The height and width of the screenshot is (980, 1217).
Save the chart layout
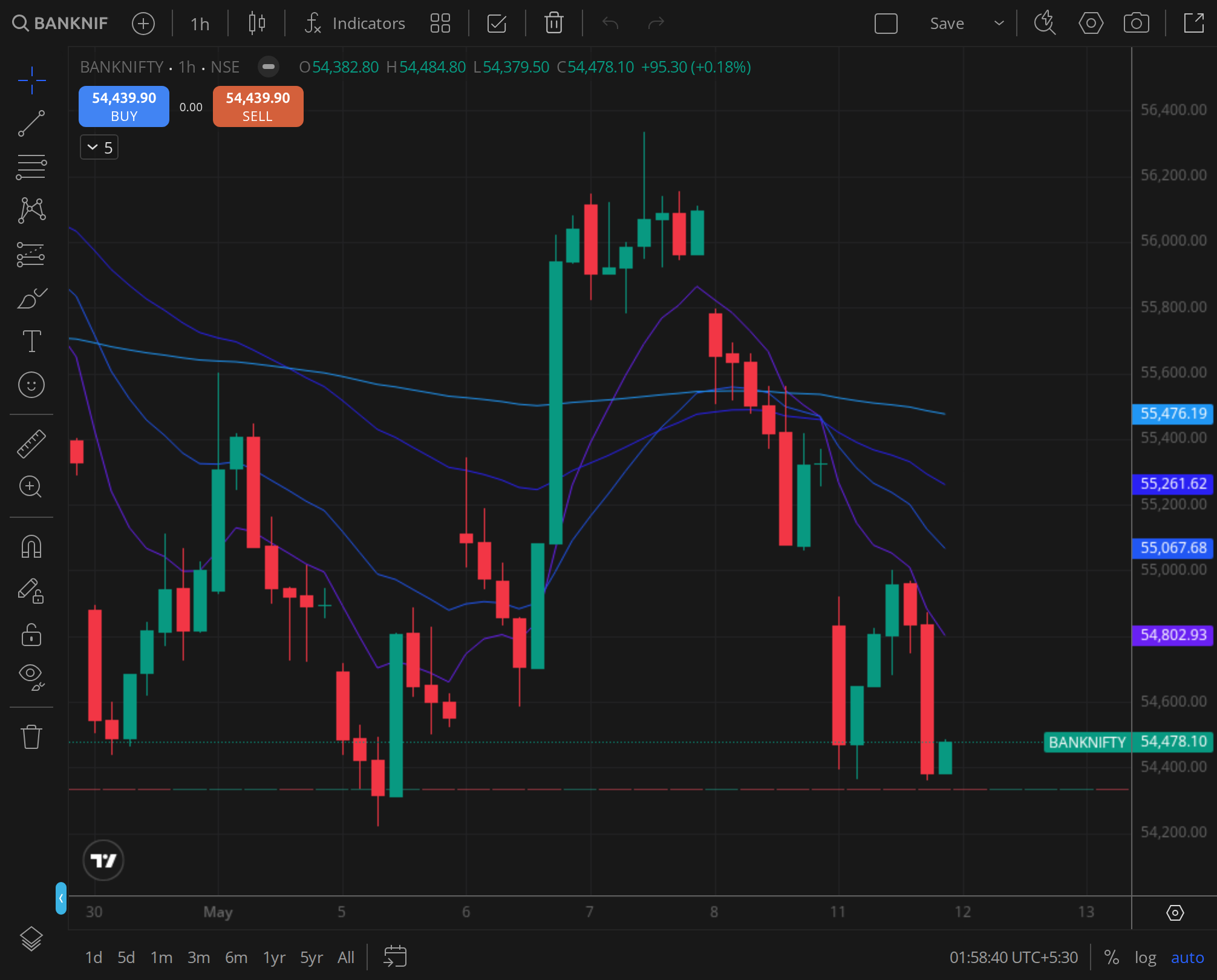point(947,24)
